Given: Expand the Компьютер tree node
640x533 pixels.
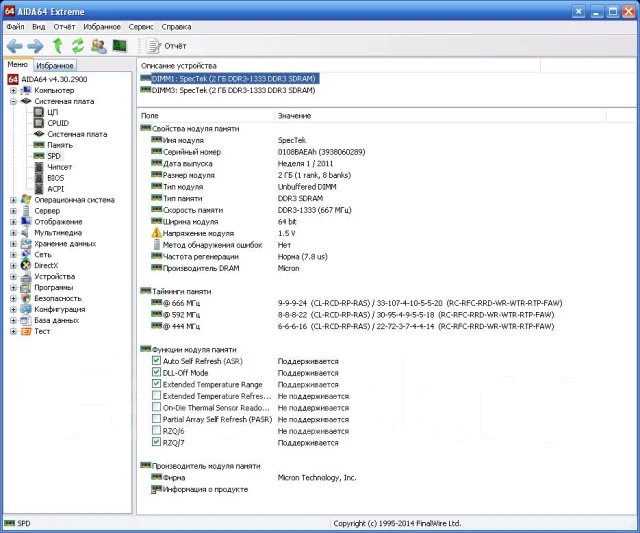Looking at the screenshot, I should coord(13,90).
